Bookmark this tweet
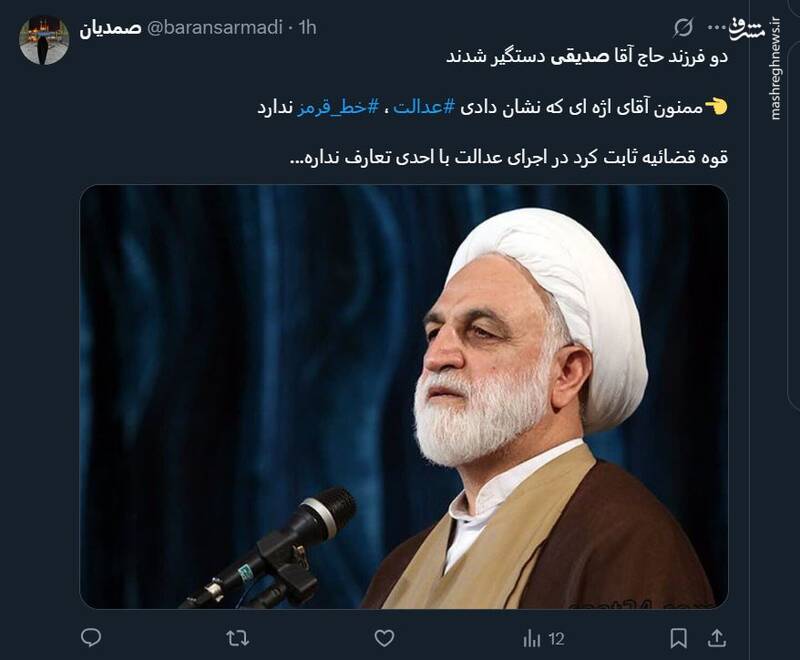This screenshot has width=800, height=660. tap(678, 638)
